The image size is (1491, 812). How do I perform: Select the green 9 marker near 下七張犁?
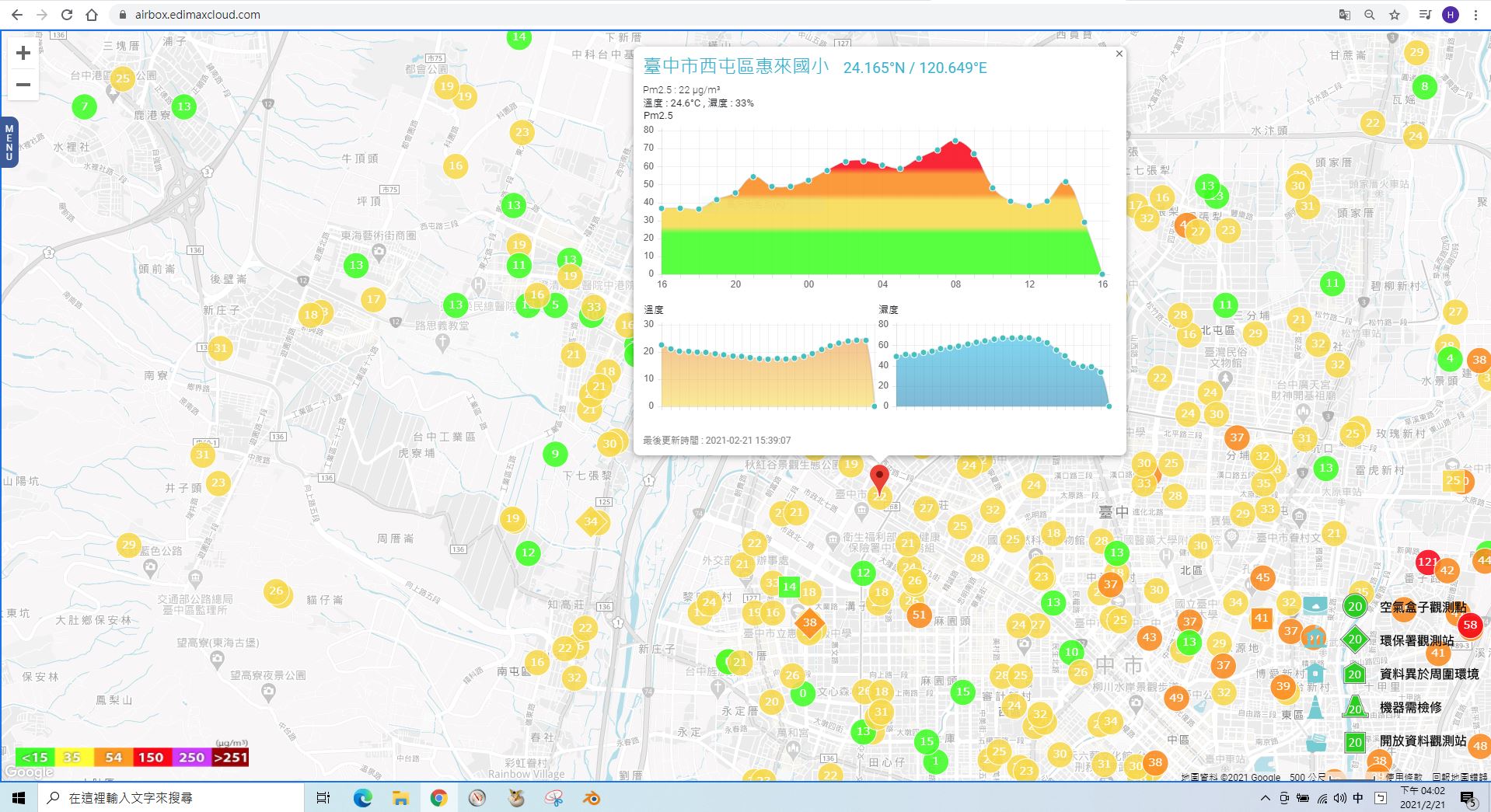click(555, 454)
